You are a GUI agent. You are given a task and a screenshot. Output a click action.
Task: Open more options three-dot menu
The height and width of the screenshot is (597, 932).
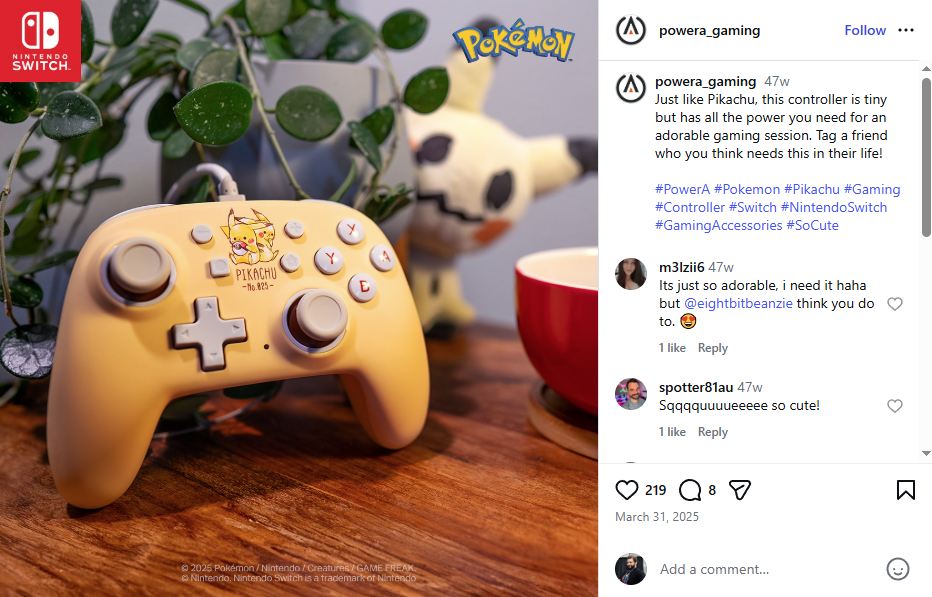pyautogui.click(x=906, y=30)
